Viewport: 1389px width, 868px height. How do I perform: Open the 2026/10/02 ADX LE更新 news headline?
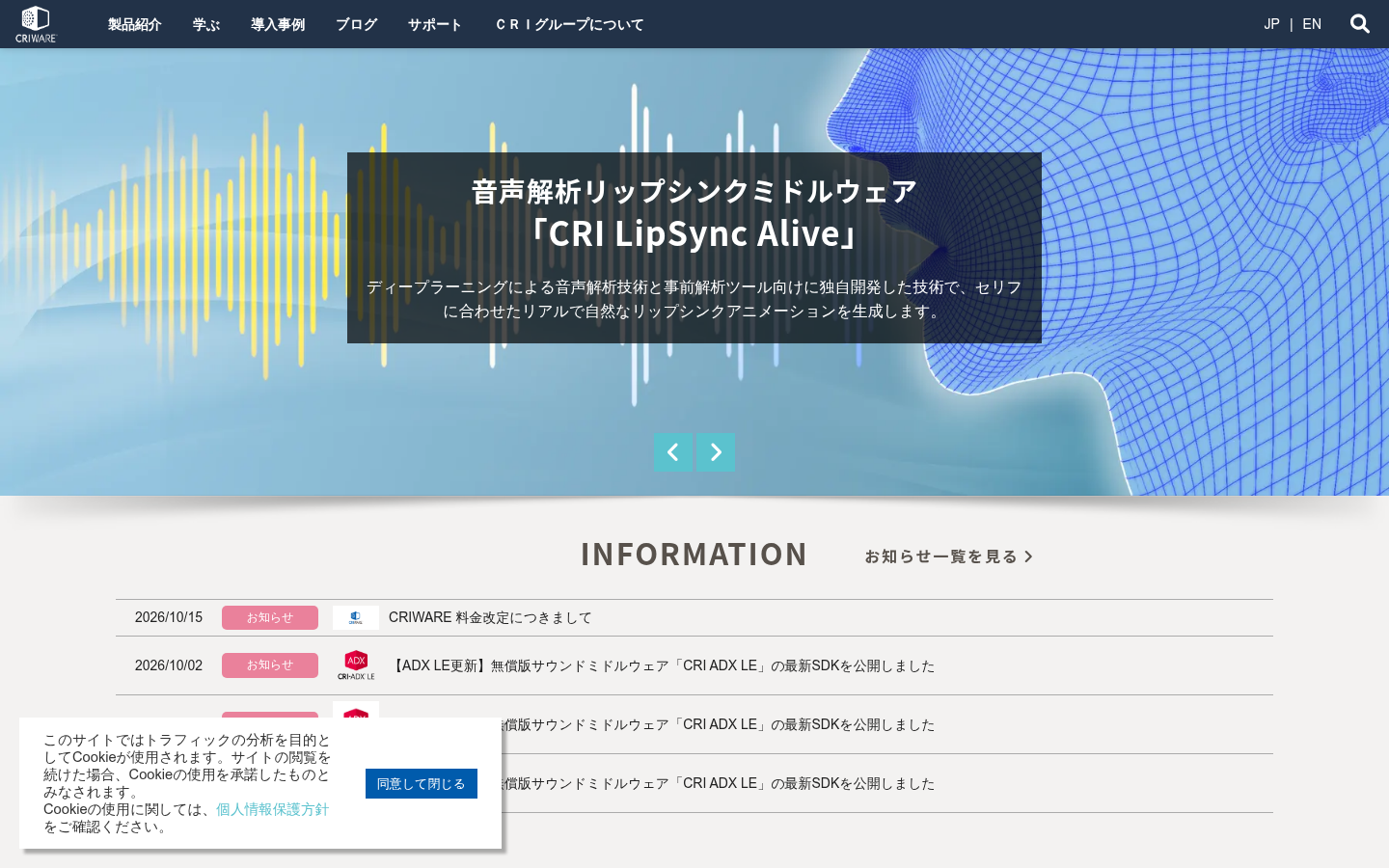[662, 665]
